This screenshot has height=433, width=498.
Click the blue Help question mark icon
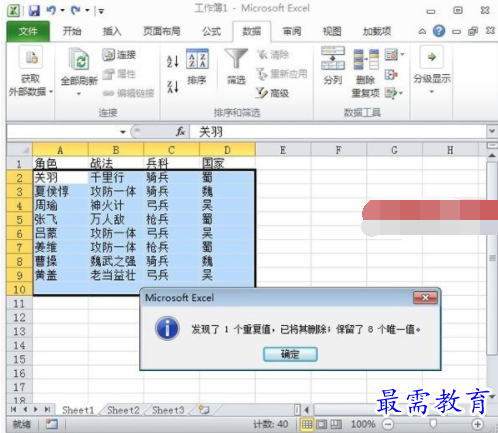(439, 31)
